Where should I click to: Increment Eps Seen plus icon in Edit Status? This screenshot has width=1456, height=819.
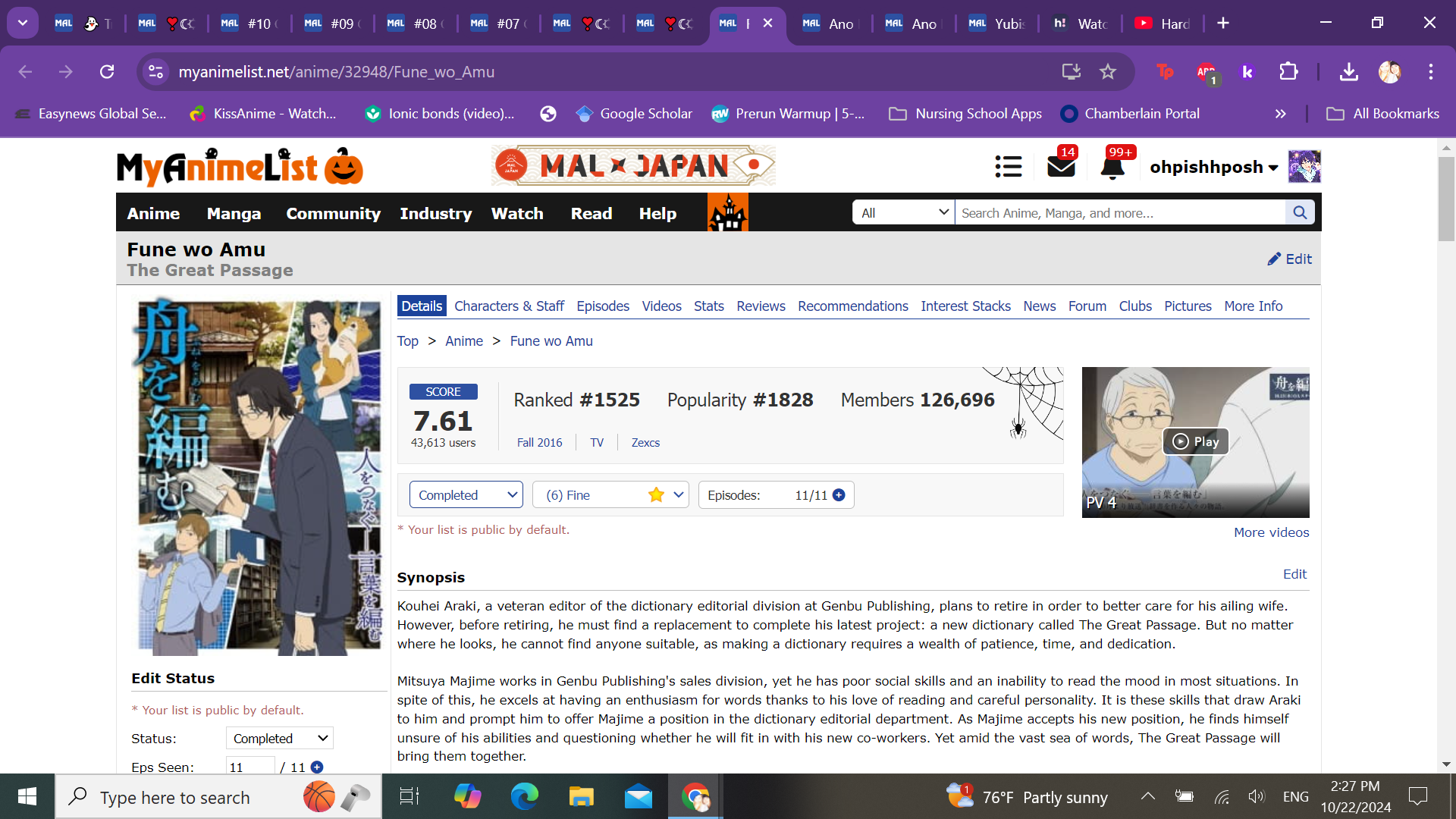[x=317, y=767]
